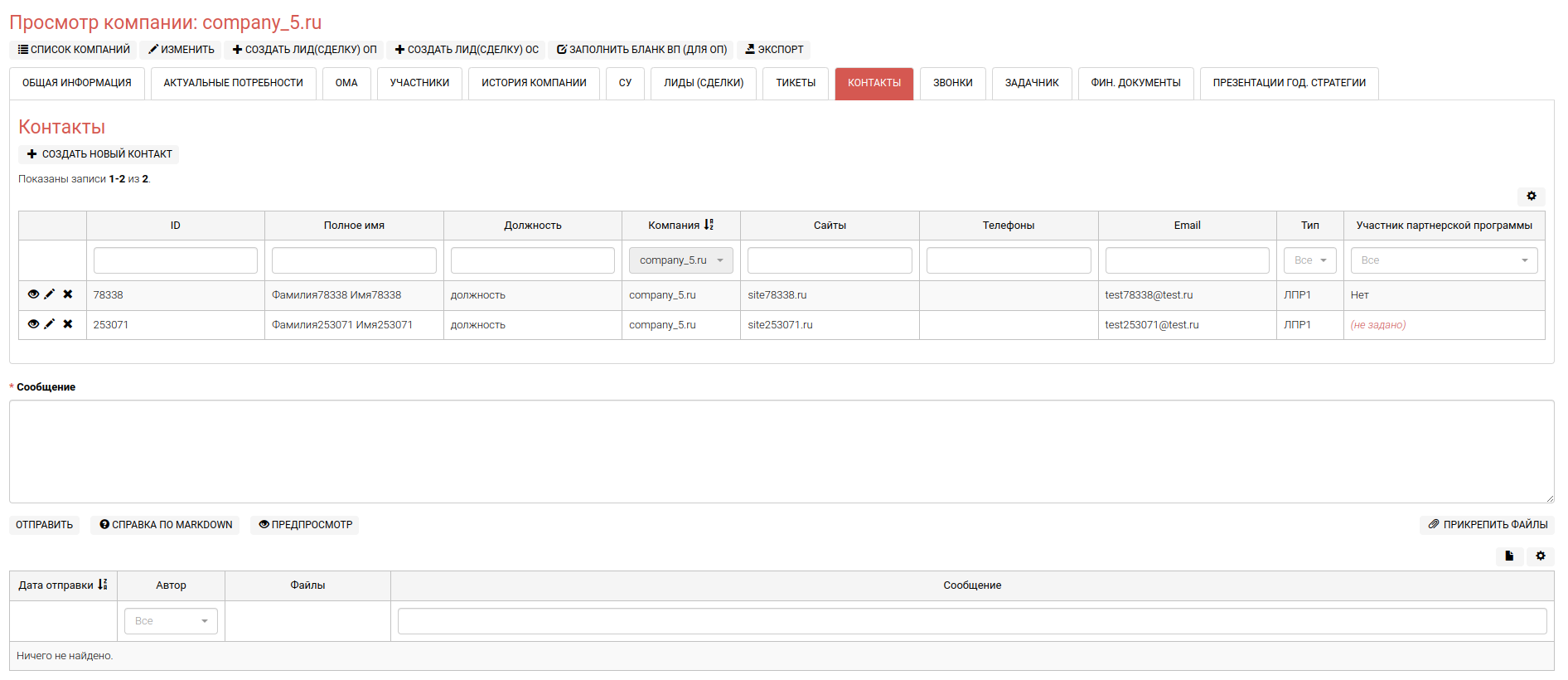This screenshot has height=680, width=1568.
Task: Click the file export icon above the messages table
Action: point(1508,556)
